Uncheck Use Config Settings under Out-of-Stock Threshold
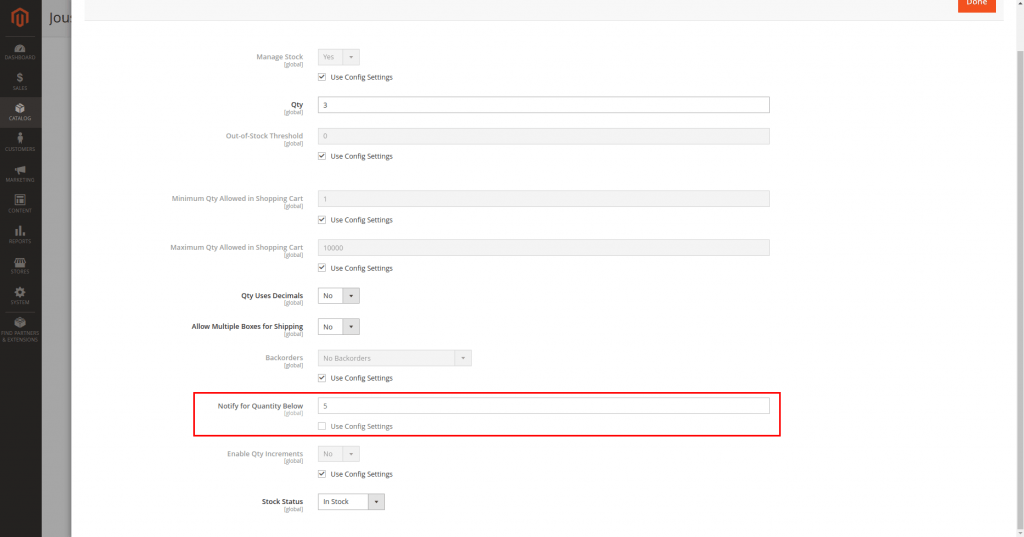Viewport: 1024px width, 537px height. [x=322, y=156]
